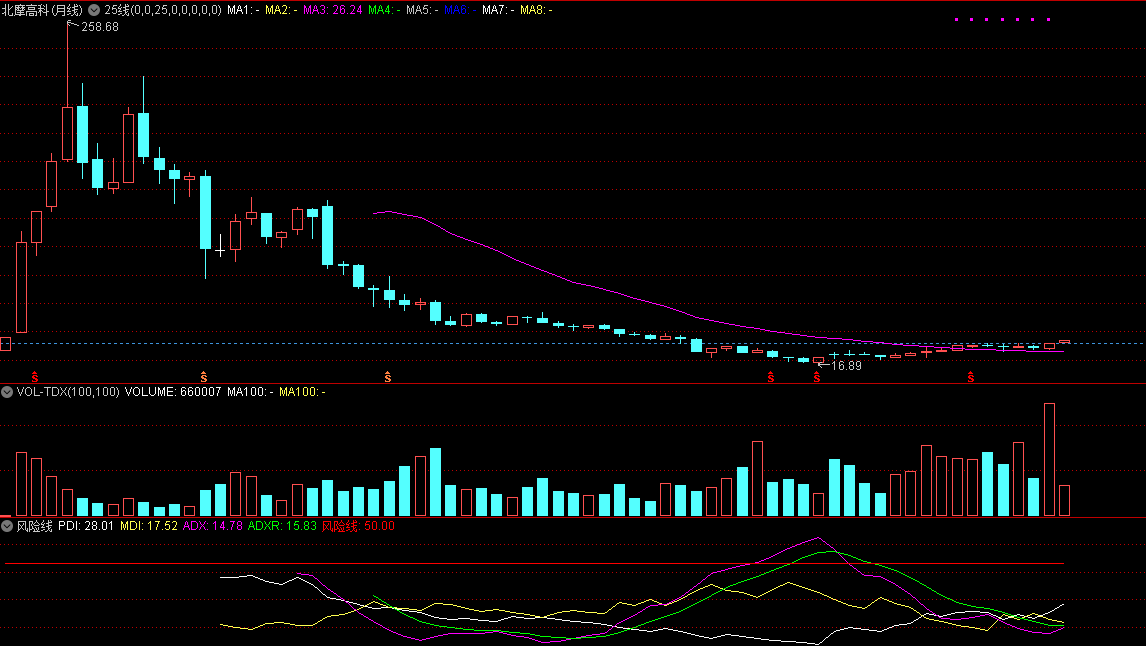Click the tallest volume bar in VOL-TDX panel
Image resolution: width=1146 pixels, height=646 pixels.
click(x=1050, y=460)
